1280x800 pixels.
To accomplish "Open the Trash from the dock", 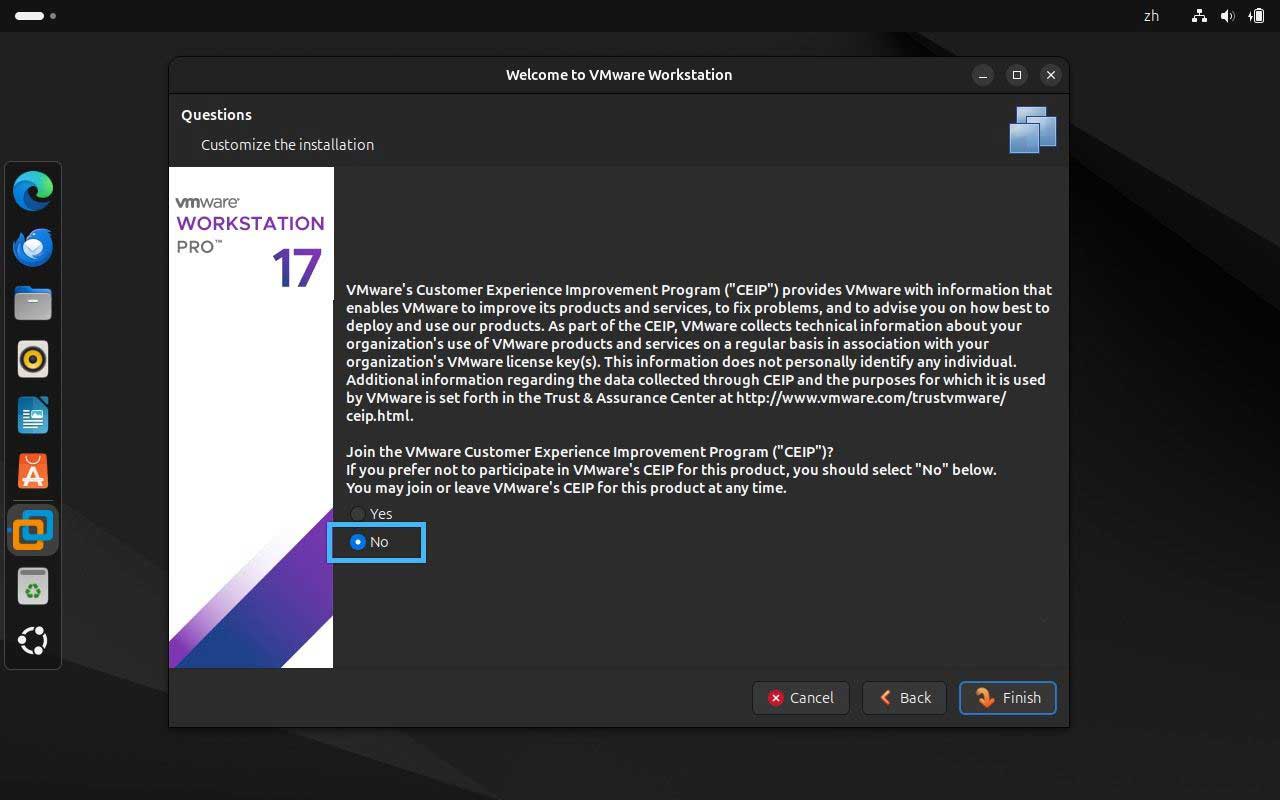I will coord(33,587).
